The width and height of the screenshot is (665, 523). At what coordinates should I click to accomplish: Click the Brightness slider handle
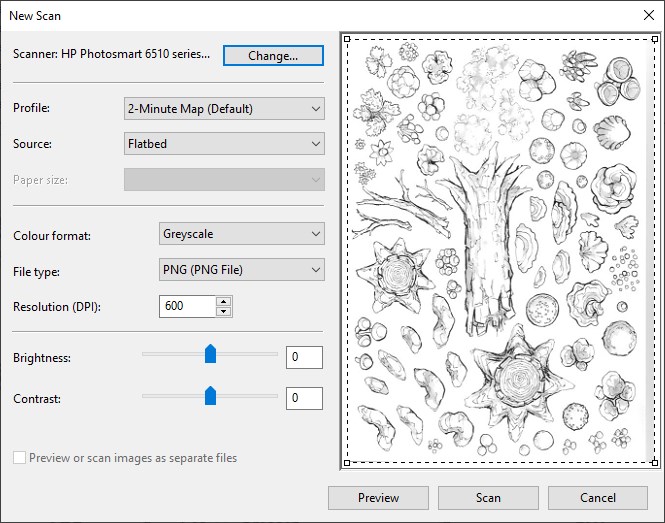coord(210,354)
